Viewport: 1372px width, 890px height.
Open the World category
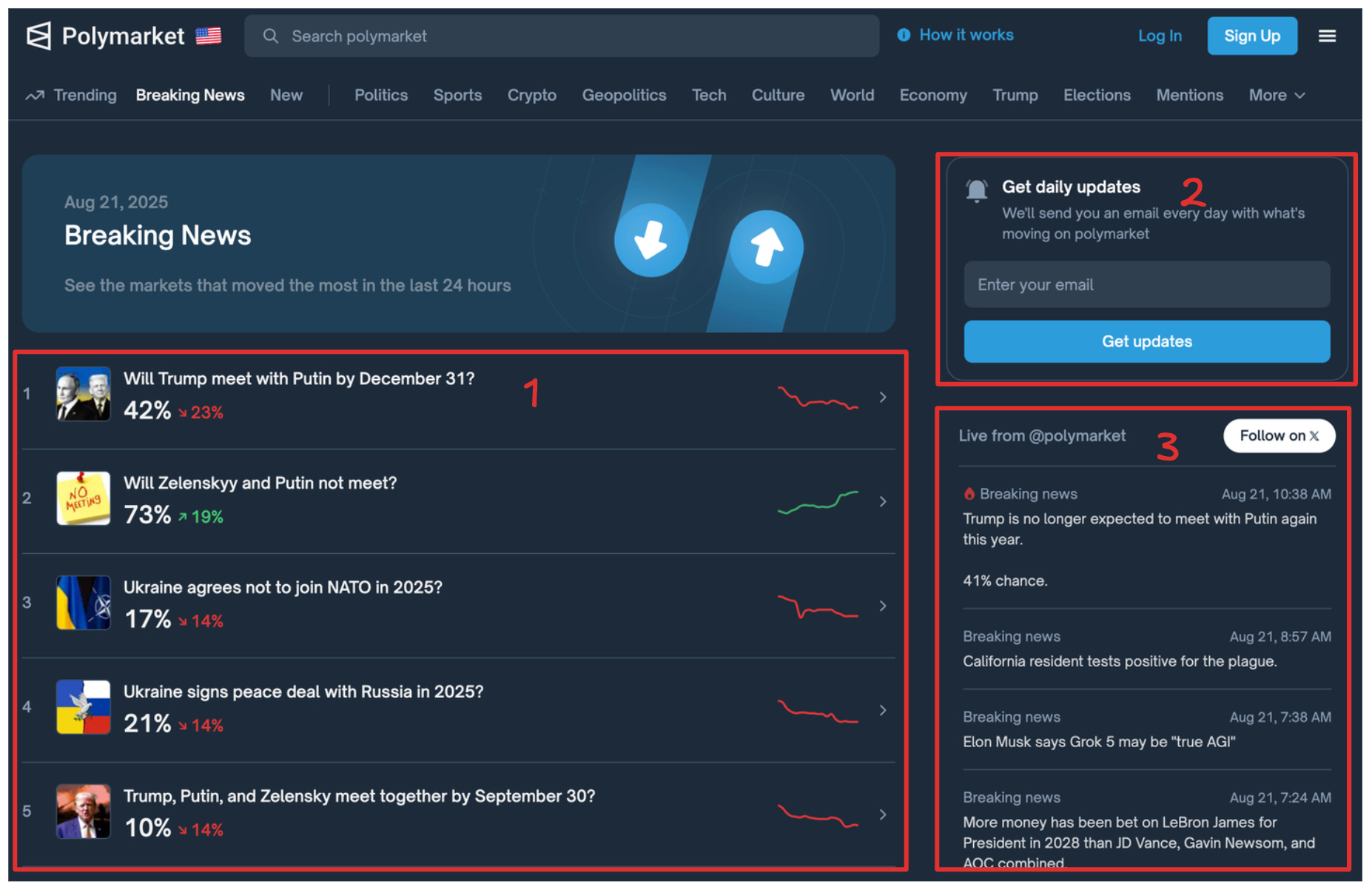(852, 96)
